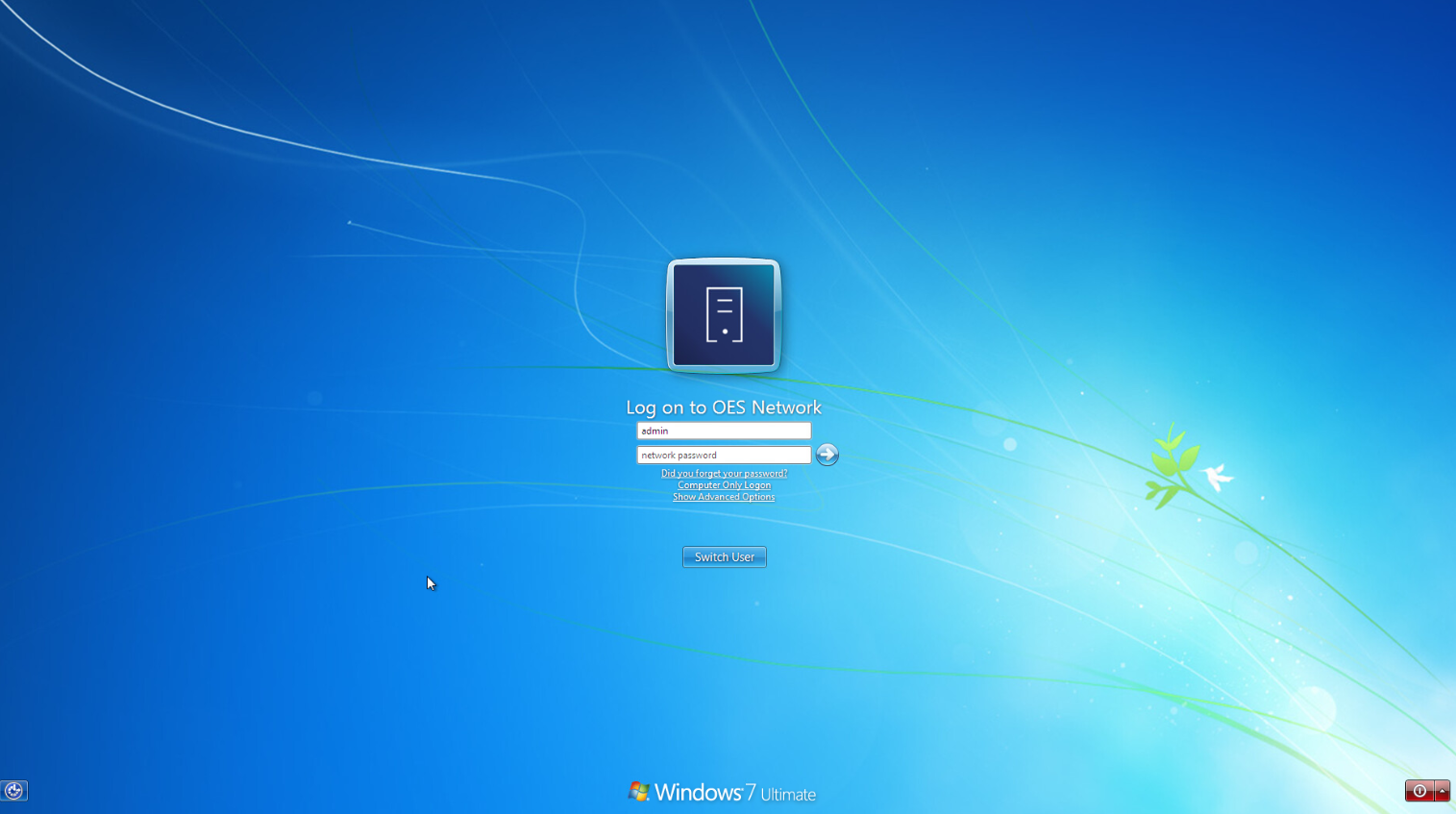This screenshot has height=814, width=1456.
Task: Click the red shutdown power icon
Action: 1419,790
